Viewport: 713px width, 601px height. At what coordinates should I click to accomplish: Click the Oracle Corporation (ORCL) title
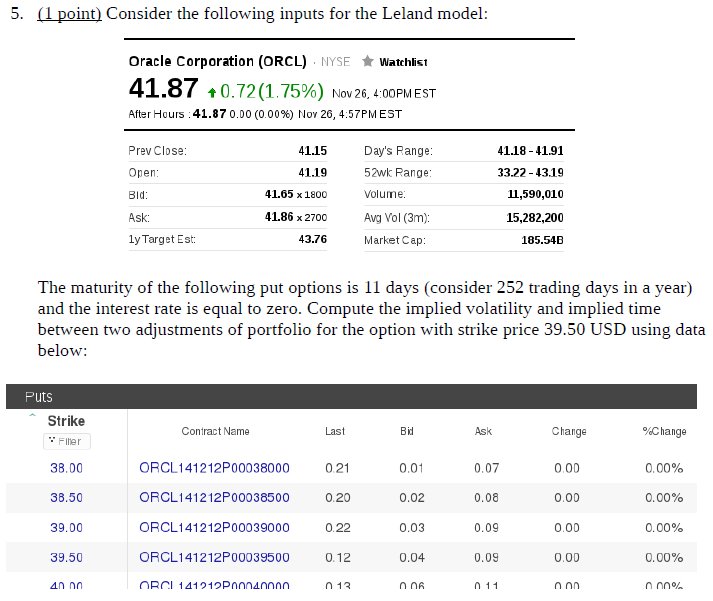click(x=217, y=61)
